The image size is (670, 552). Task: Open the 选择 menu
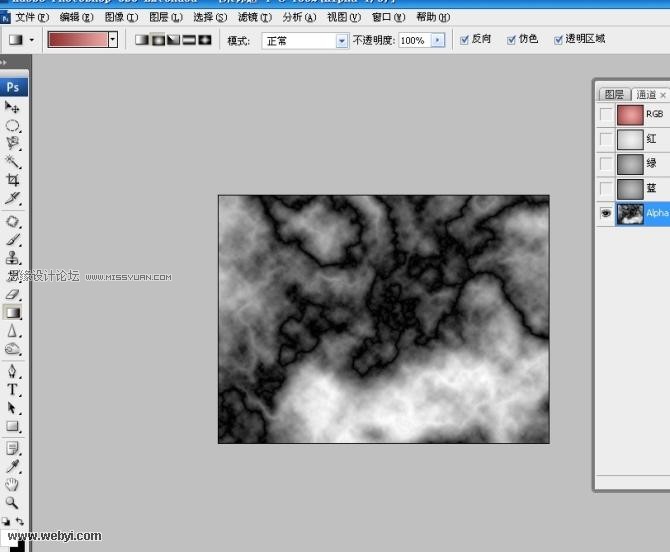point(210,17)
